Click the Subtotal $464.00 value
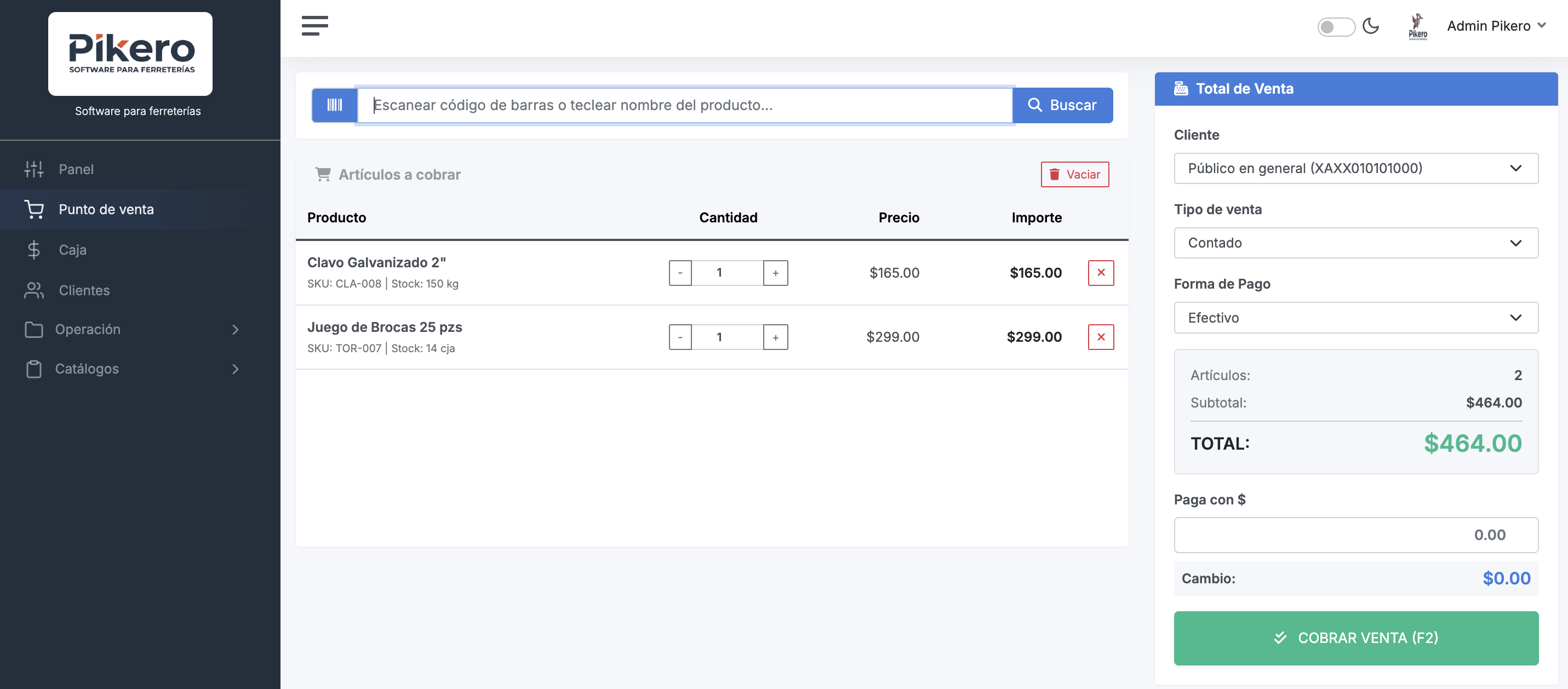This screenshot has height=689, width=1568. click(x=1493, y=403)
